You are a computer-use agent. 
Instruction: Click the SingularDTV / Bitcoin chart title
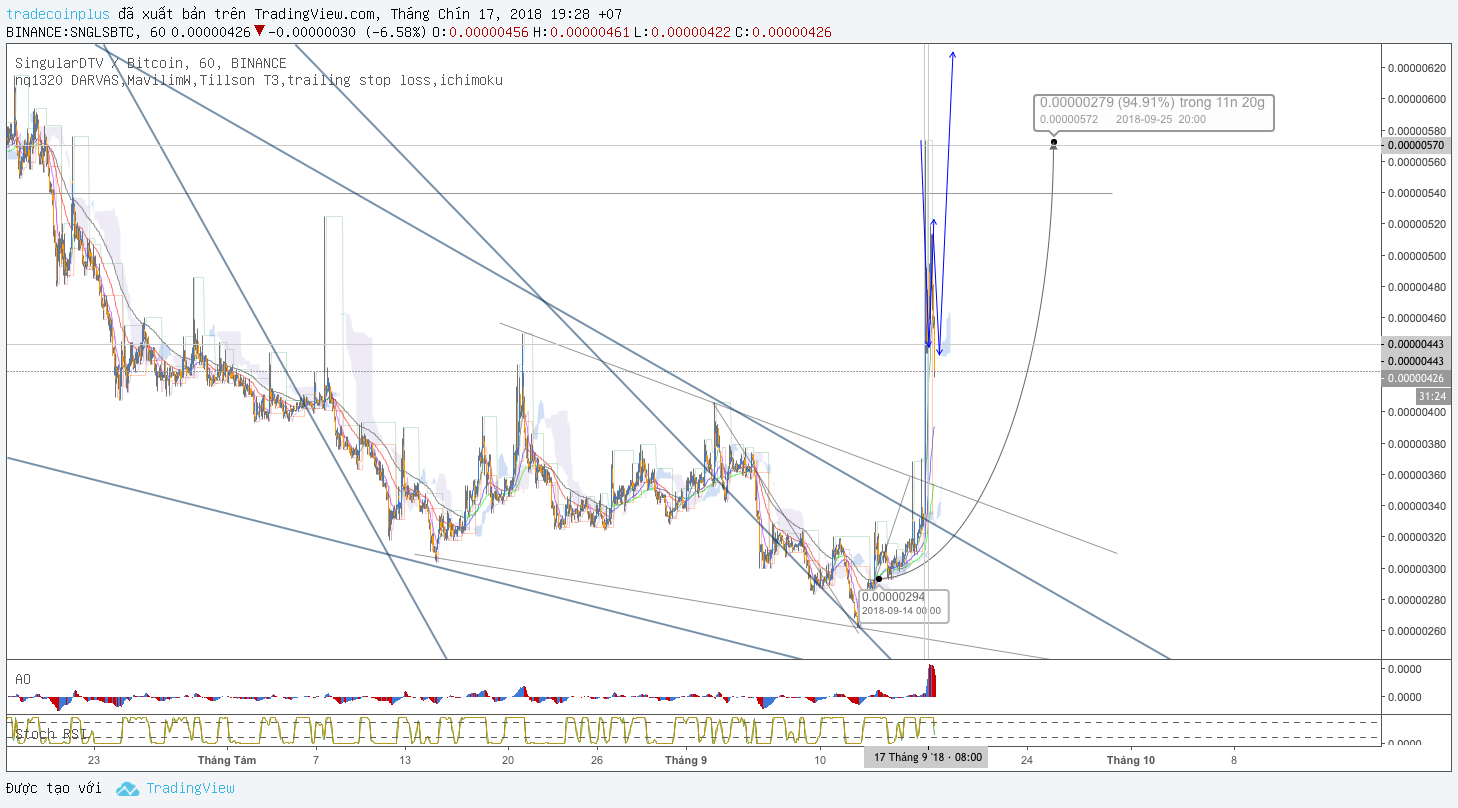150,63
